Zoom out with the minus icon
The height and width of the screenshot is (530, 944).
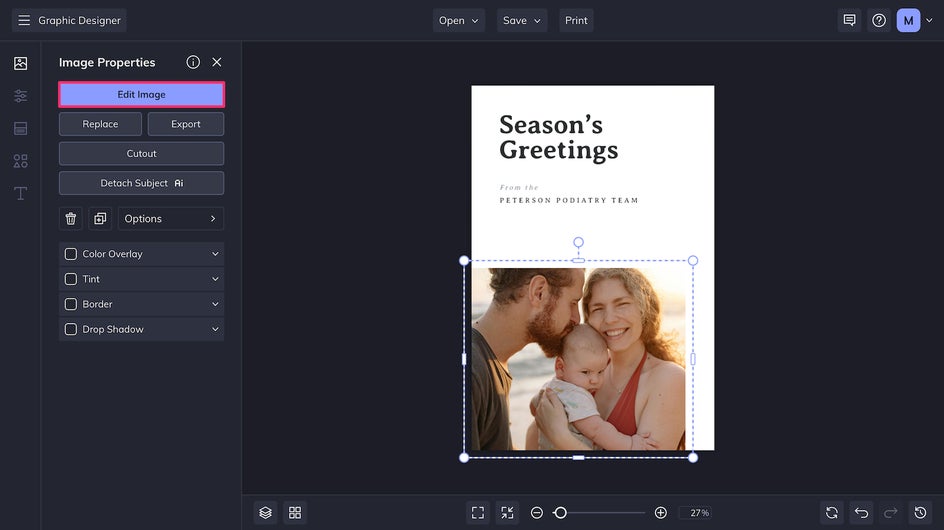pyautogui.click(x=536, y=513)
